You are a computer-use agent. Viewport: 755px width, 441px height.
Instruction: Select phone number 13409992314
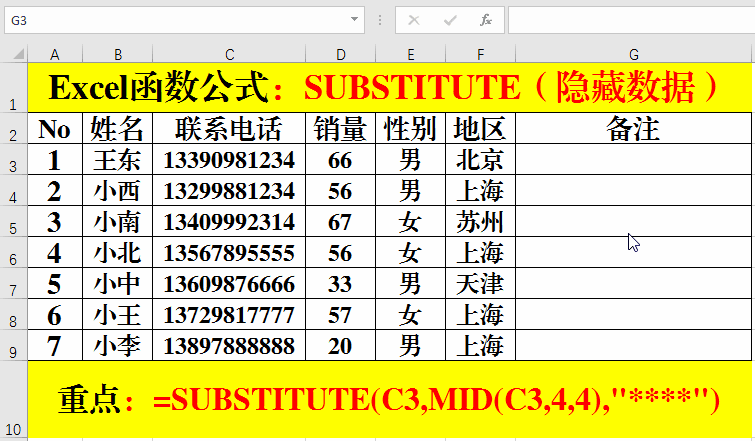coord(229,221)
